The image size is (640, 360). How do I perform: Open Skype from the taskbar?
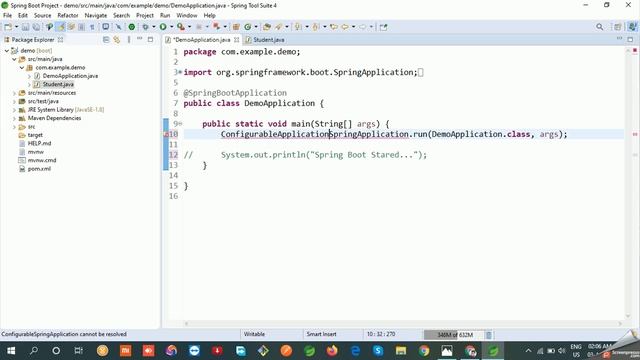pyautogui.click(x=378, y=351)
